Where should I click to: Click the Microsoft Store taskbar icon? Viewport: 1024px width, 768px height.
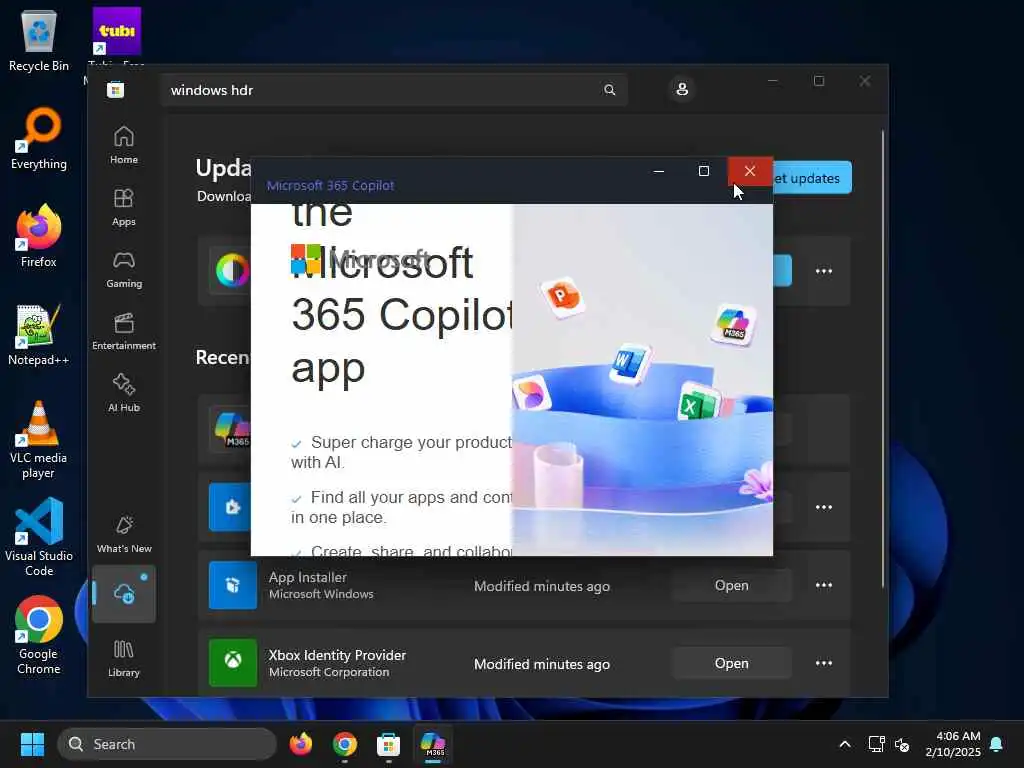pos(389,744)
